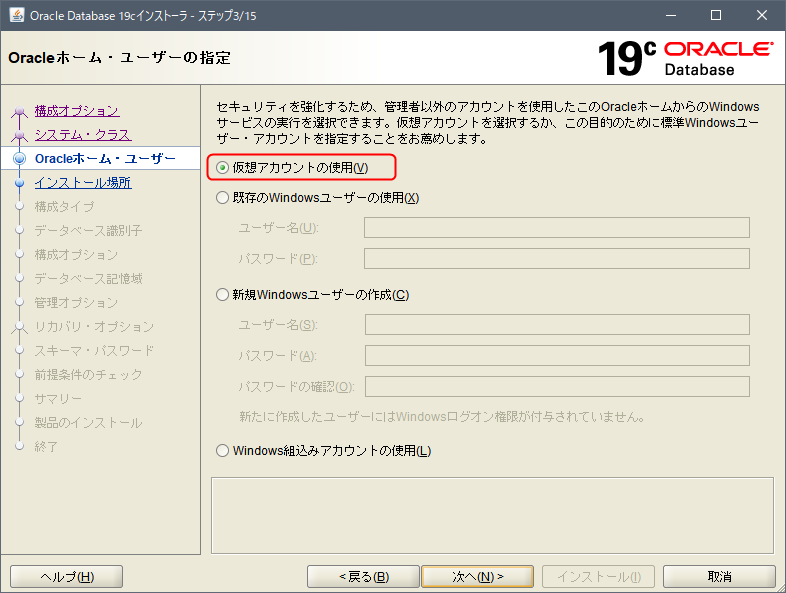Click the パスワードの確認(O) input field
The width and height of the screenshot is (786, 593).
point(557,386)
